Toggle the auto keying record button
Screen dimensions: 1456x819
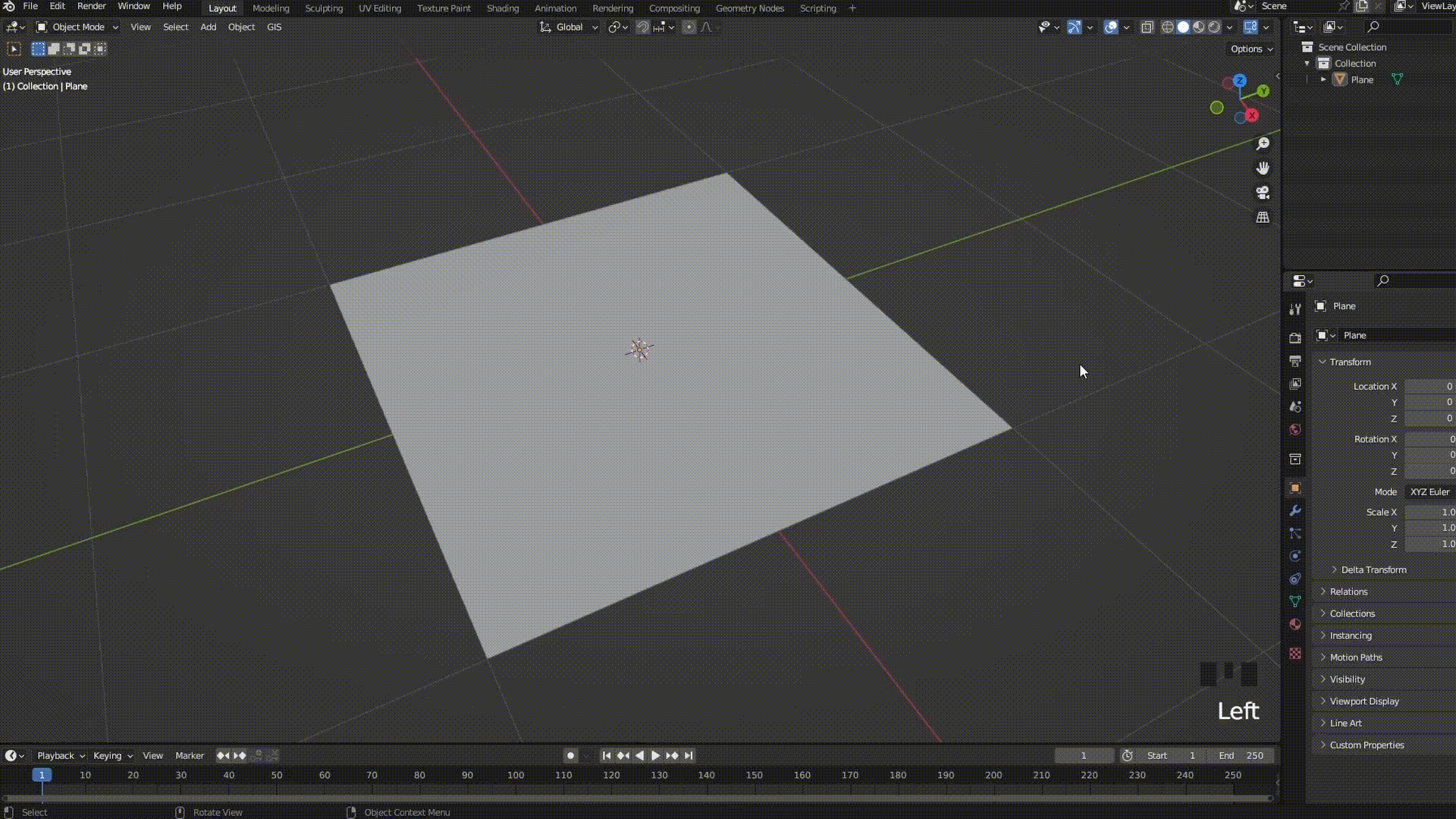570,755
